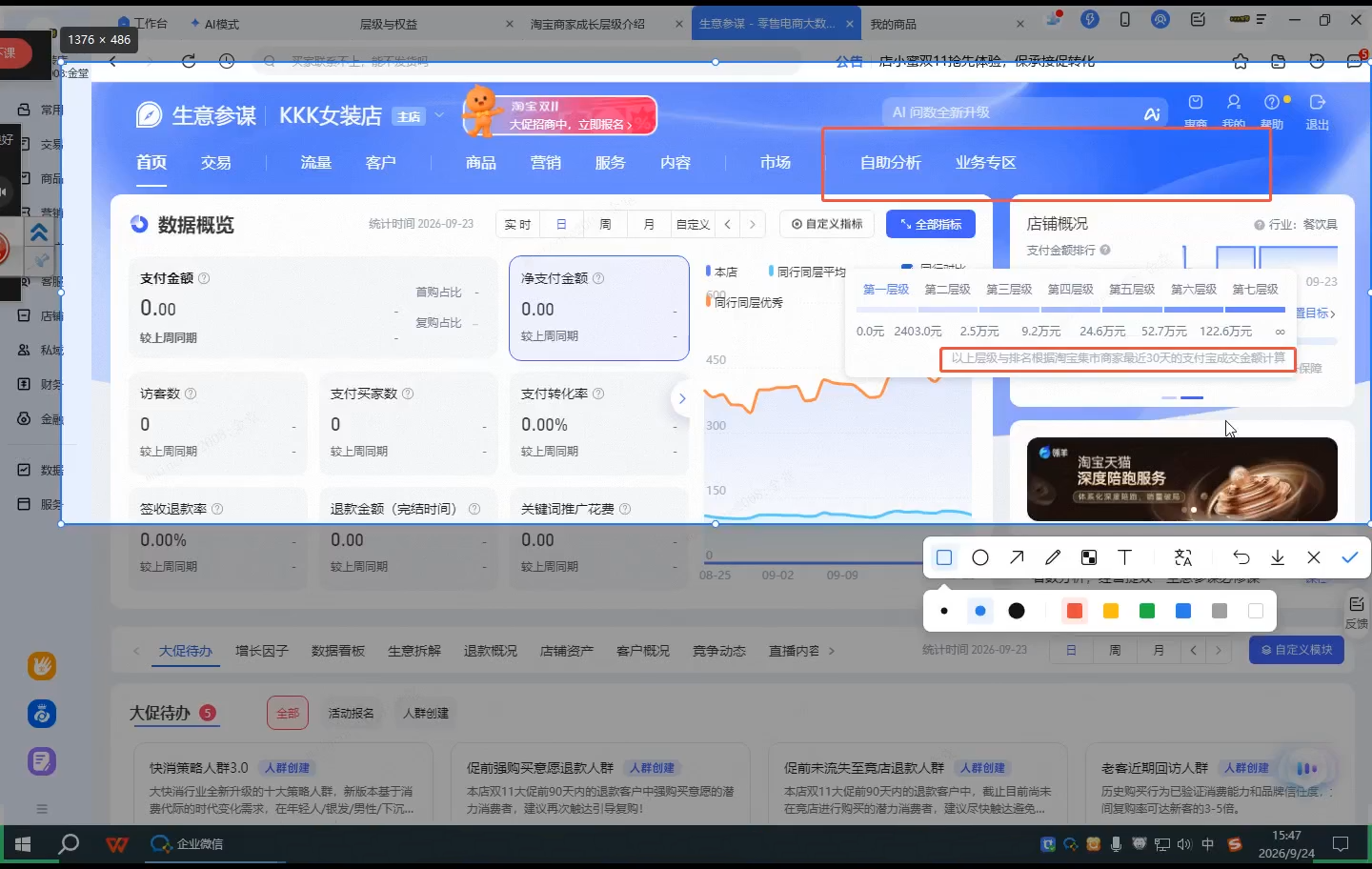Switch data overview period to 周
1372x869 pixels.
pyautogui.click(x=605, y=224)
